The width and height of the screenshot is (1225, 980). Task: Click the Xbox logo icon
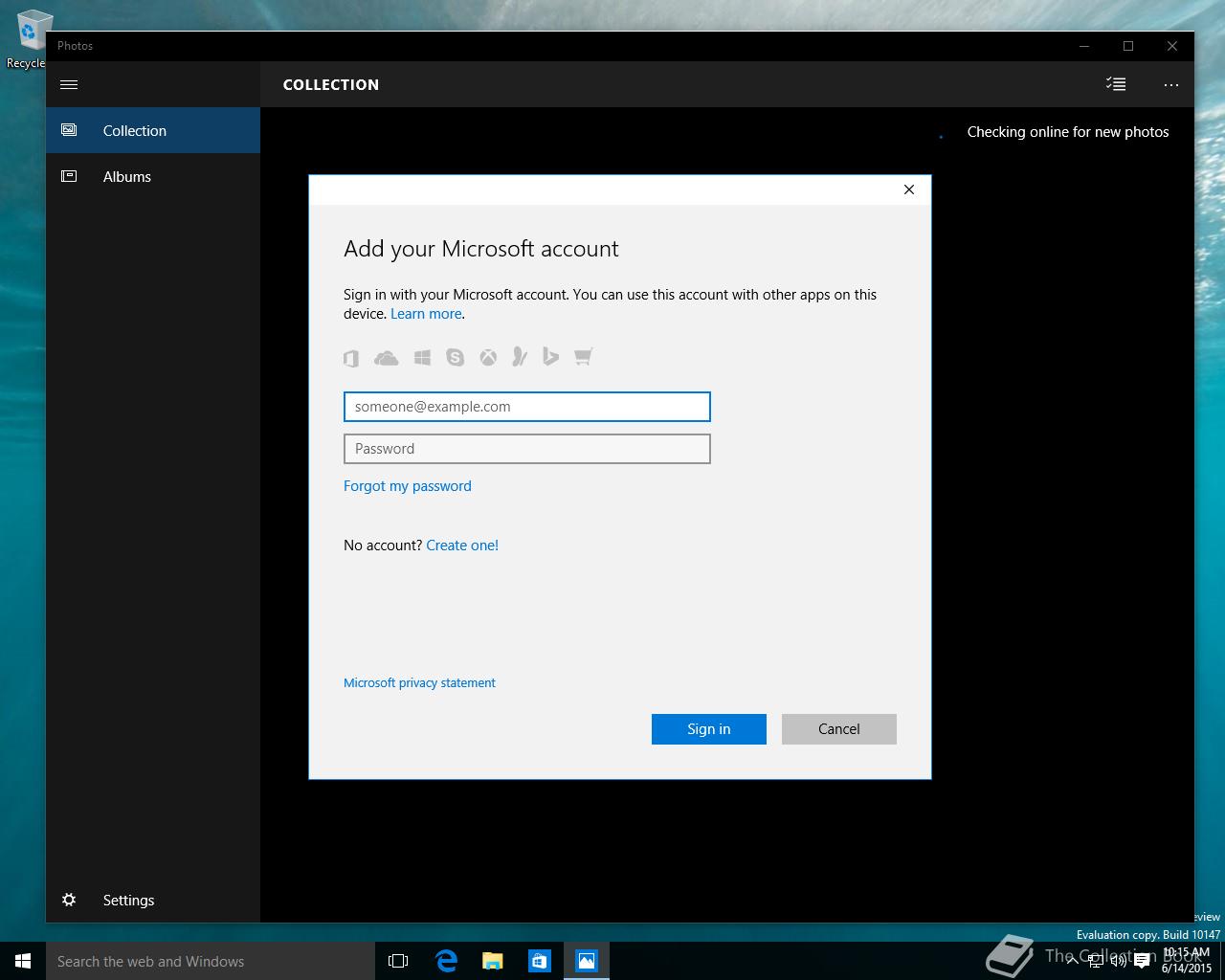tap(488, 358)
